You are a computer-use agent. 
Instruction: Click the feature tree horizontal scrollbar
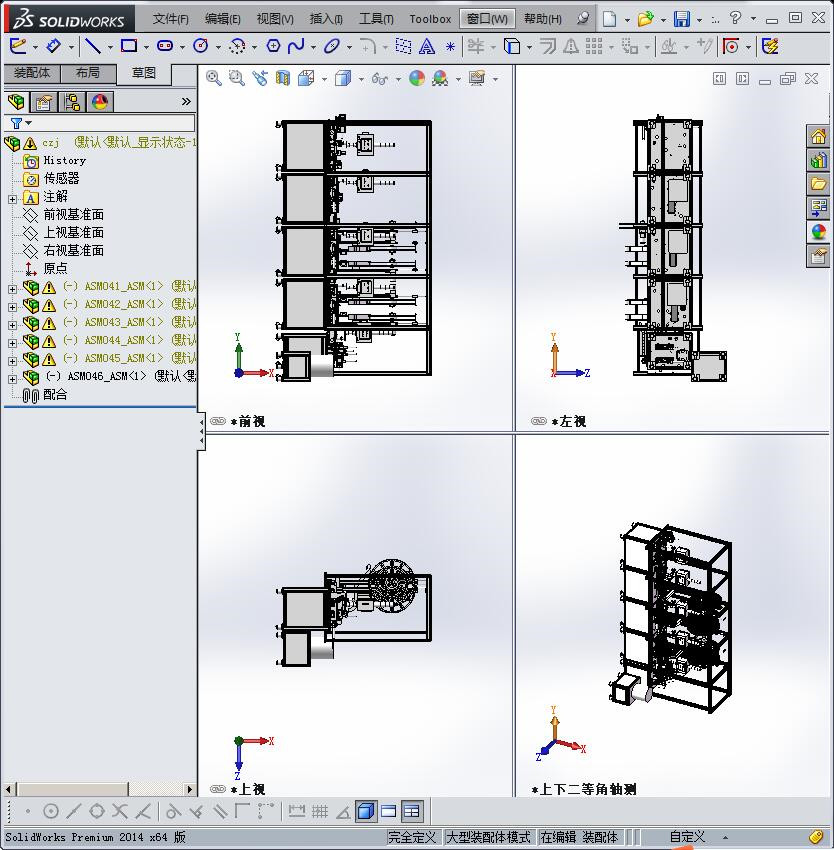[x=99, y=789]
